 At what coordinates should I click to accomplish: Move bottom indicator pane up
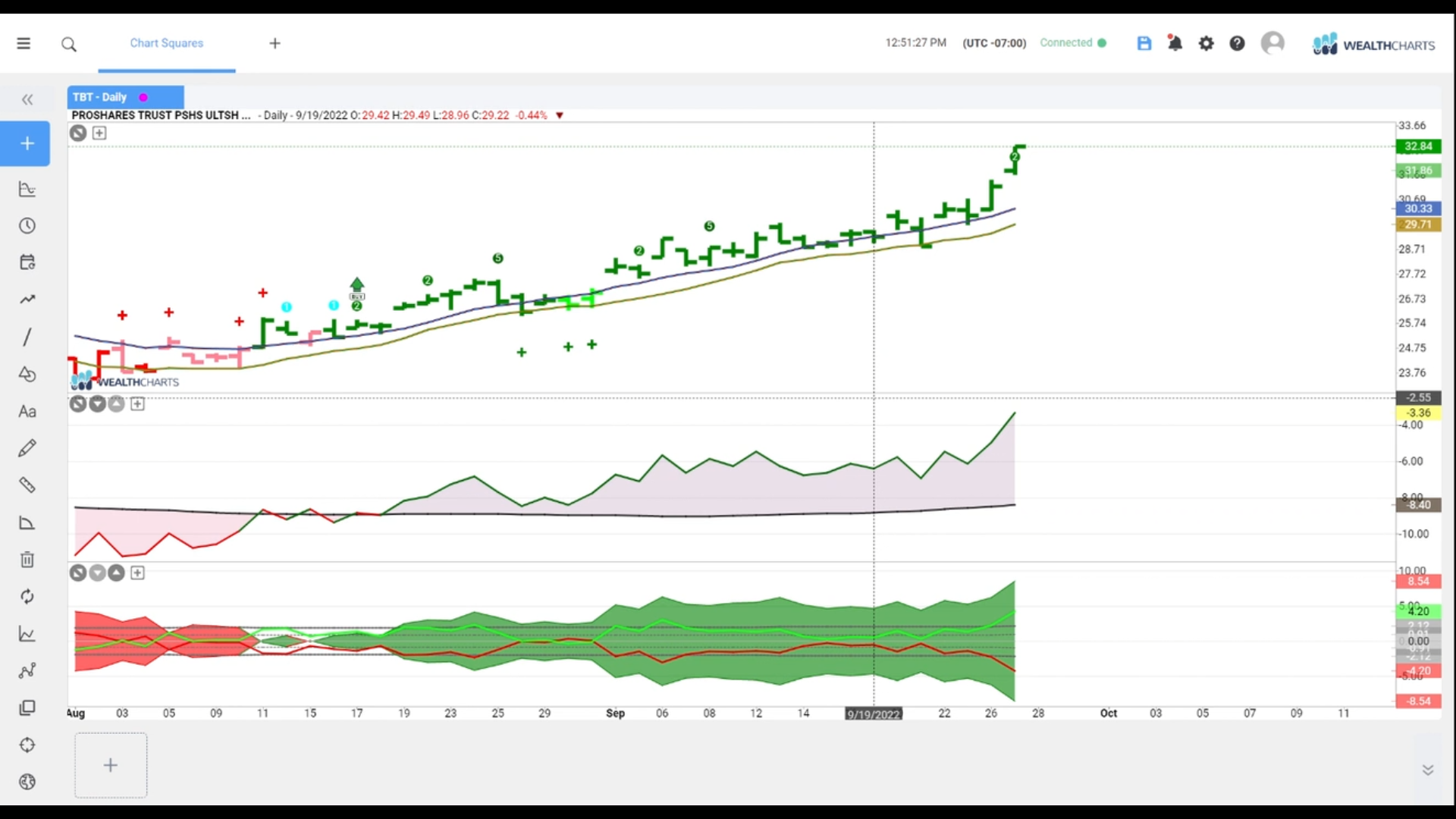click(x=116, y=573)
